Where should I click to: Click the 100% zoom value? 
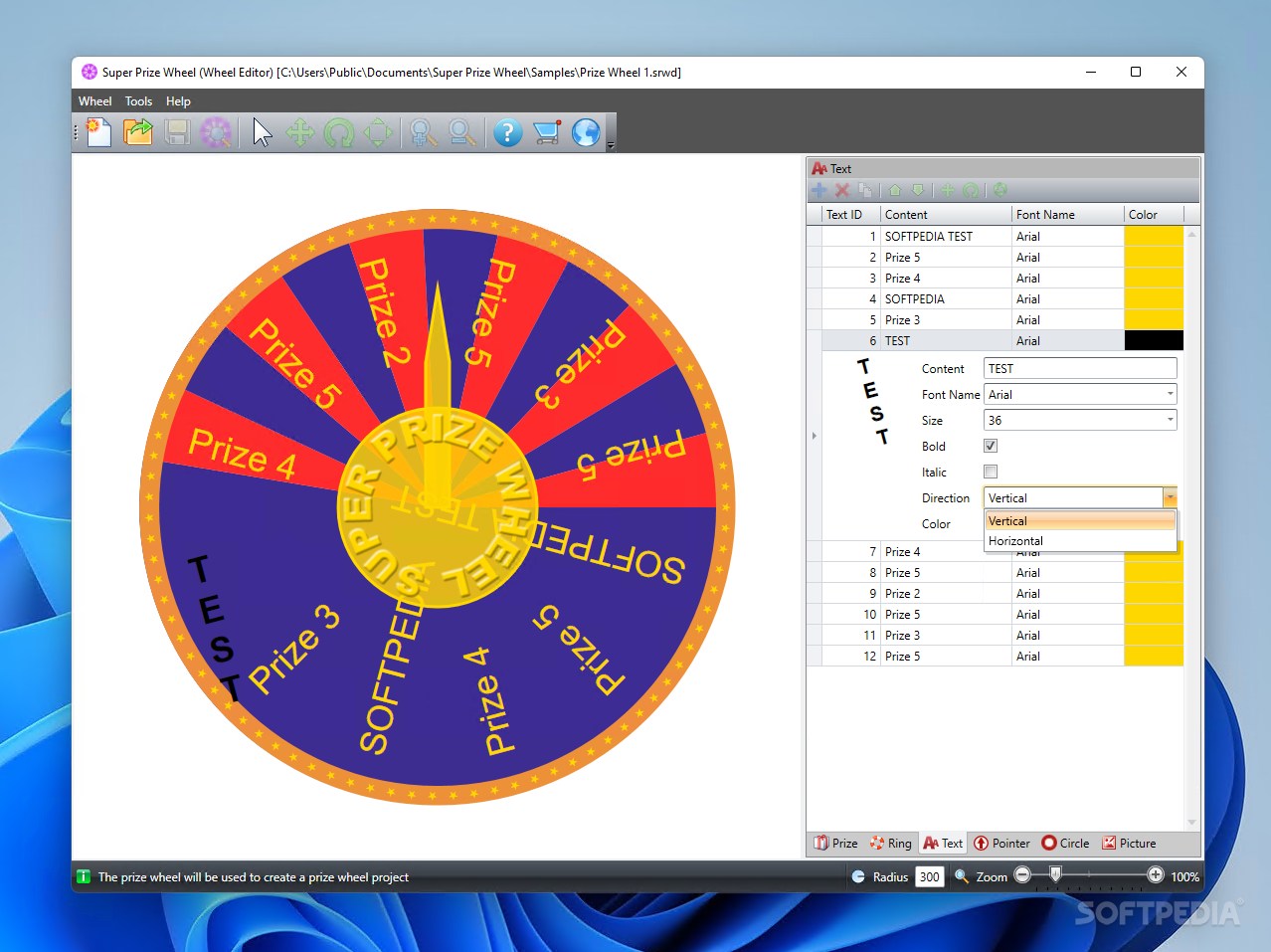point(1184,876)
